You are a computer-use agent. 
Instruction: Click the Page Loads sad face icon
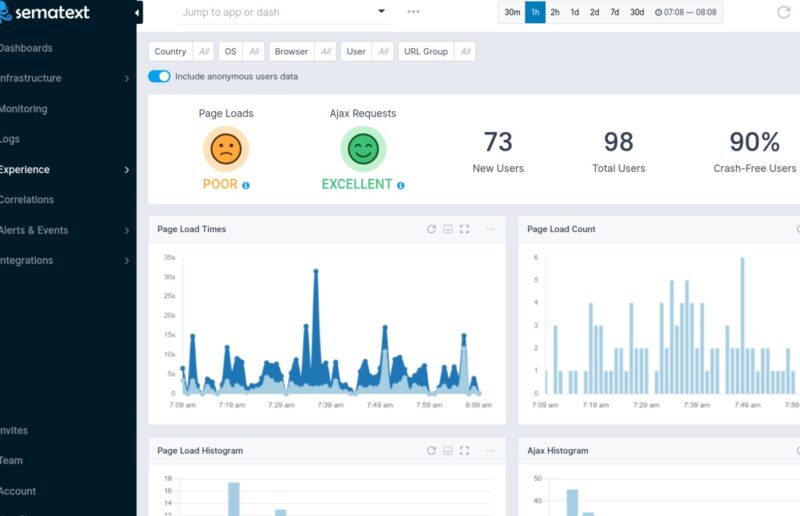[x=226, y=149]
